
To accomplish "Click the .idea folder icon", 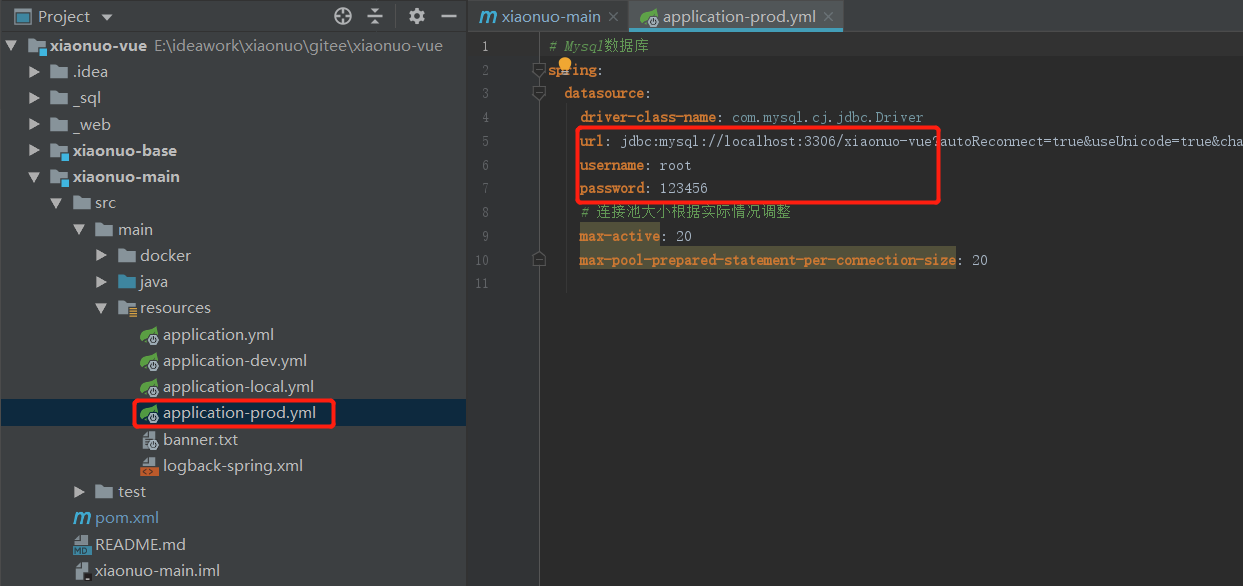I will point(60,72).
